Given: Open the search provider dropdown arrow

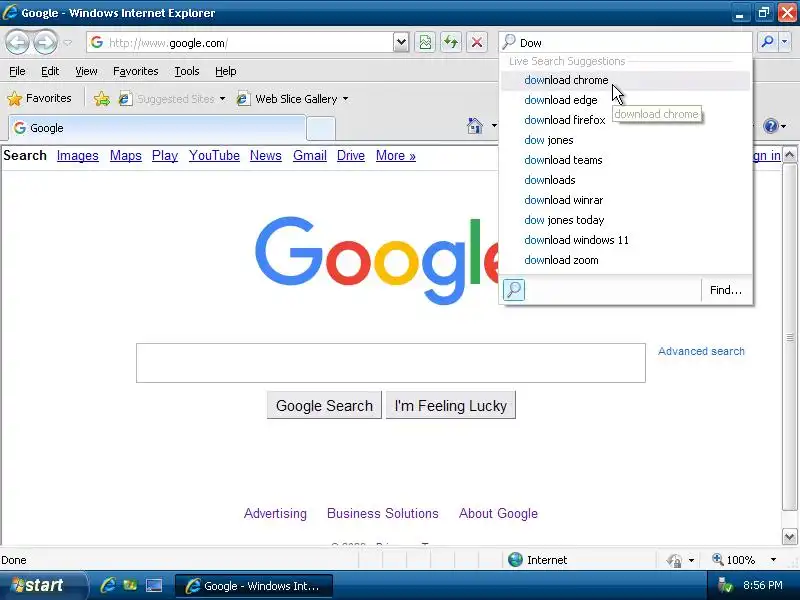Looking at the screenshot, I should click(785, 42).
